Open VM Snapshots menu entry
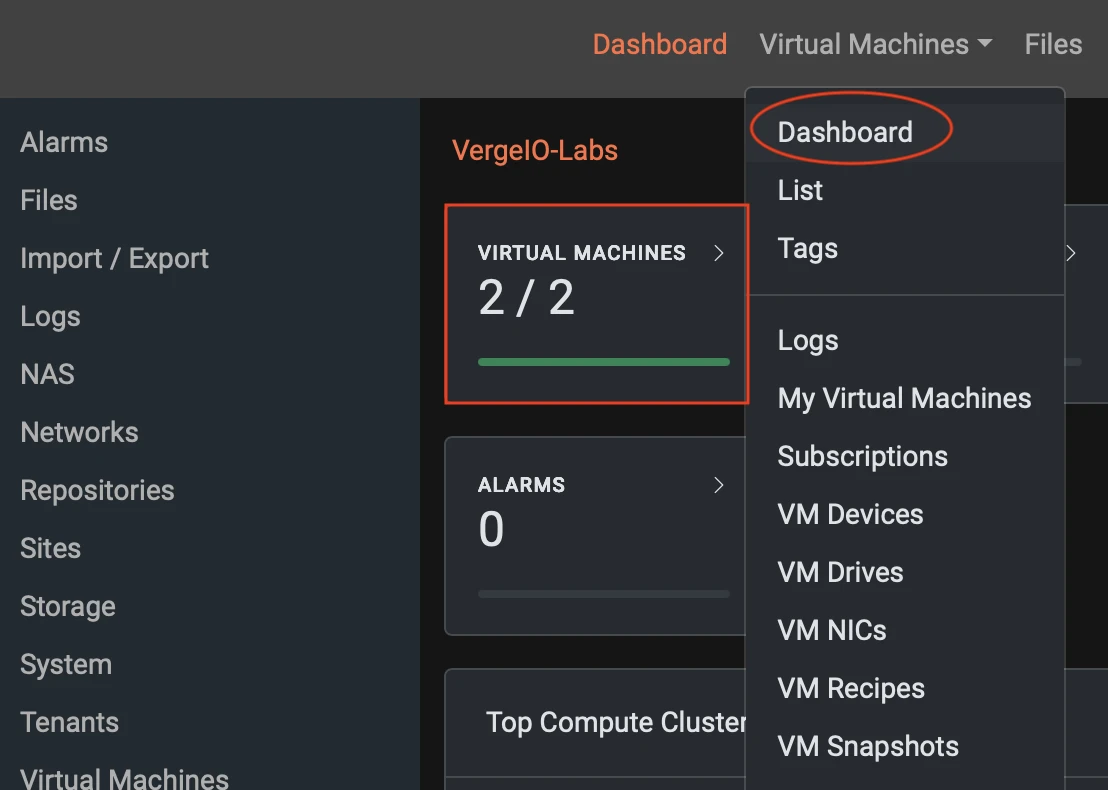Viewport: 1108px width, 790px height. 868,746
